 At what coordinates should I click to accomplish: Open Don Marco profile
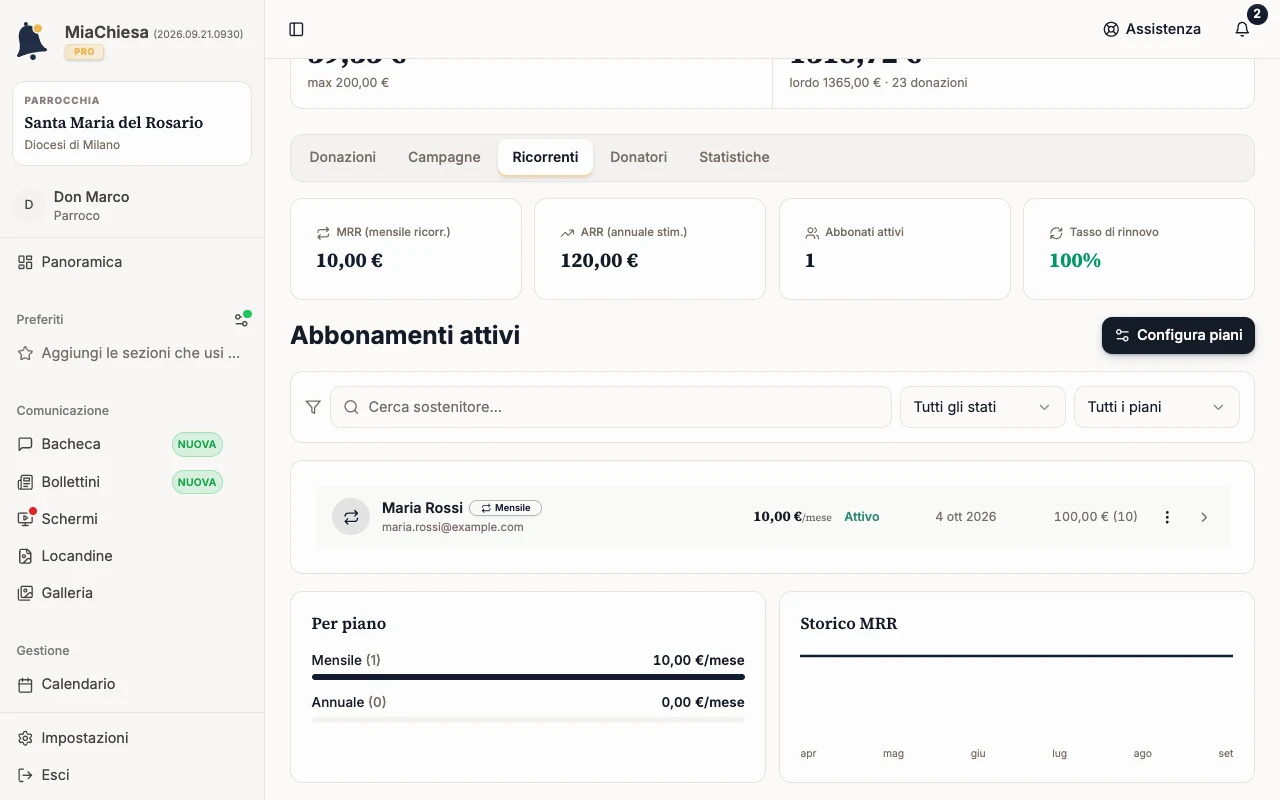132,205
